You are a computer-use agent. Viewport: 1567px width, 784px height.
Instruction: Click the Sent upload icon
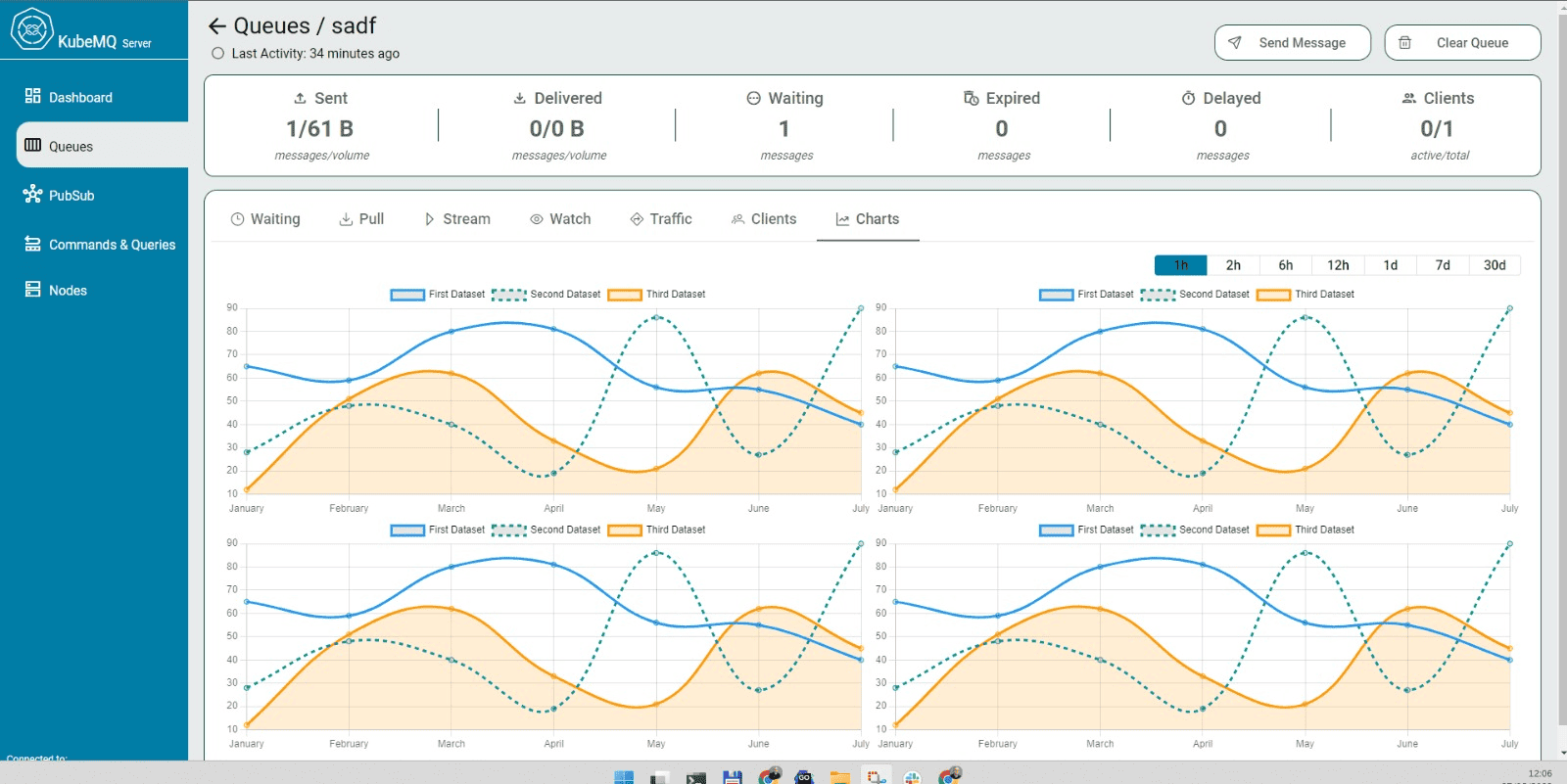pyautogui.click(x=300, y=98)
